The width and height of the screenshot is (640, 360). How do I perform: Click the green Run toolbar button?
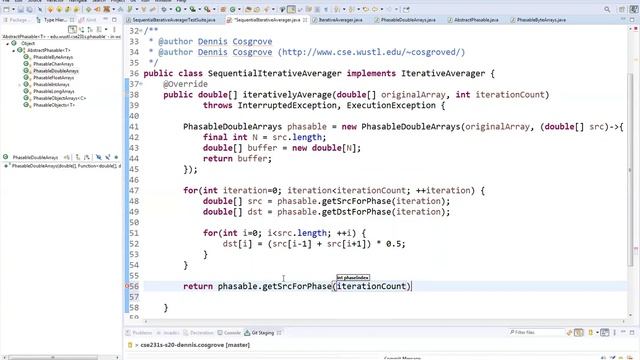pyautogui.click(x=178, y=9)
